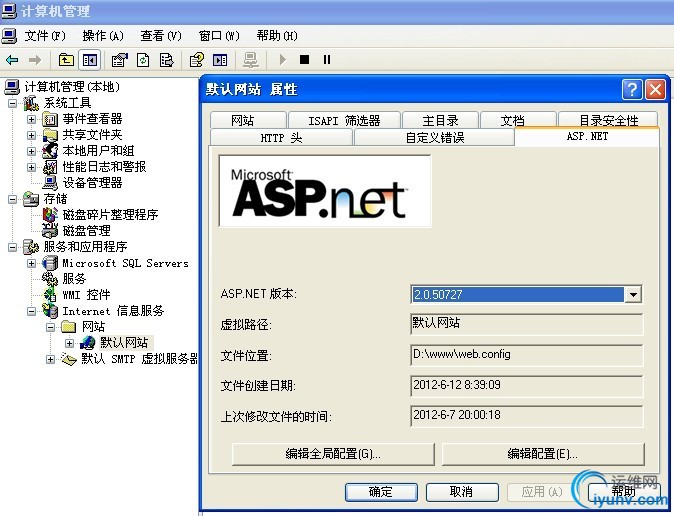Toggle the Show/Hide console tree icon
674x516 pixels.
[x=89, y=60]
